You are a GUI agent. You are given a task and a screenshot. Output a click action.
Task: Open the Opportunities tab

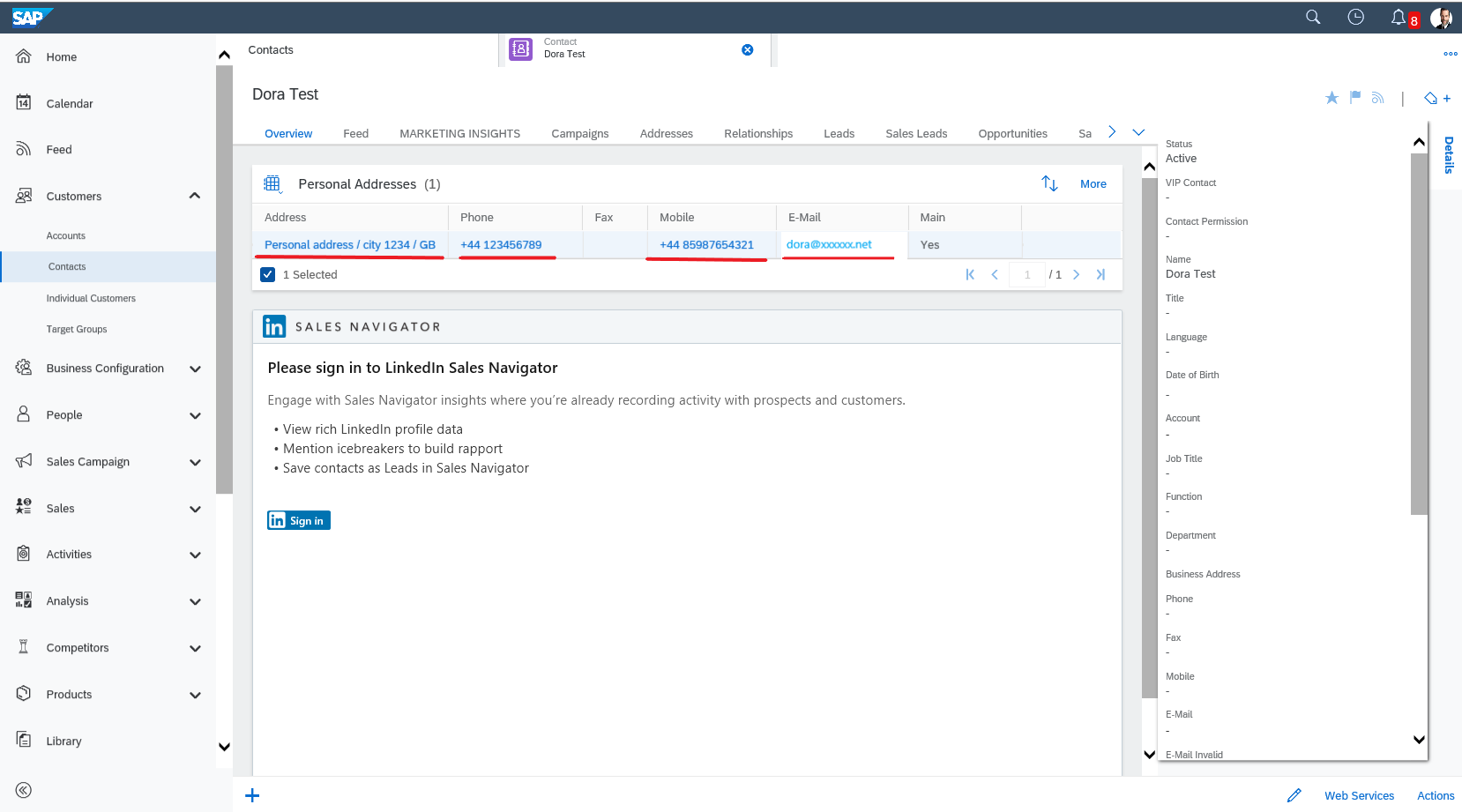click(x=1012, y=133)
